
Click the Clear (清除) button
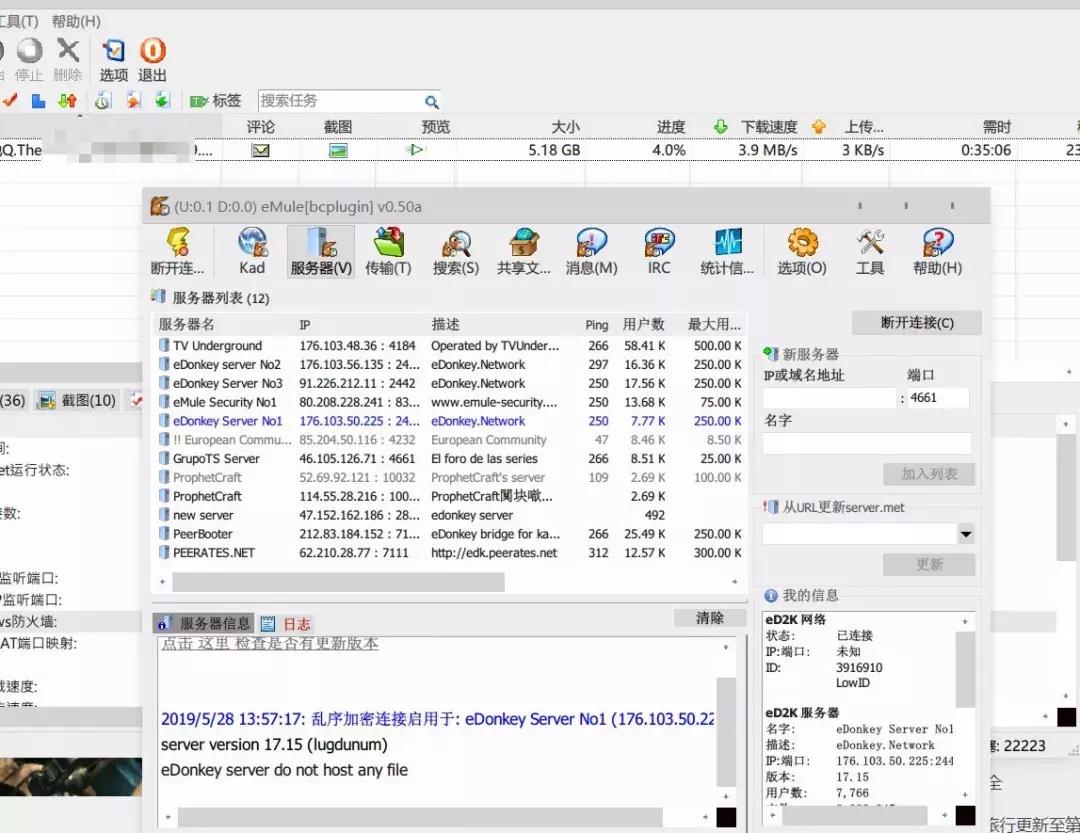[x=709, y=618]
